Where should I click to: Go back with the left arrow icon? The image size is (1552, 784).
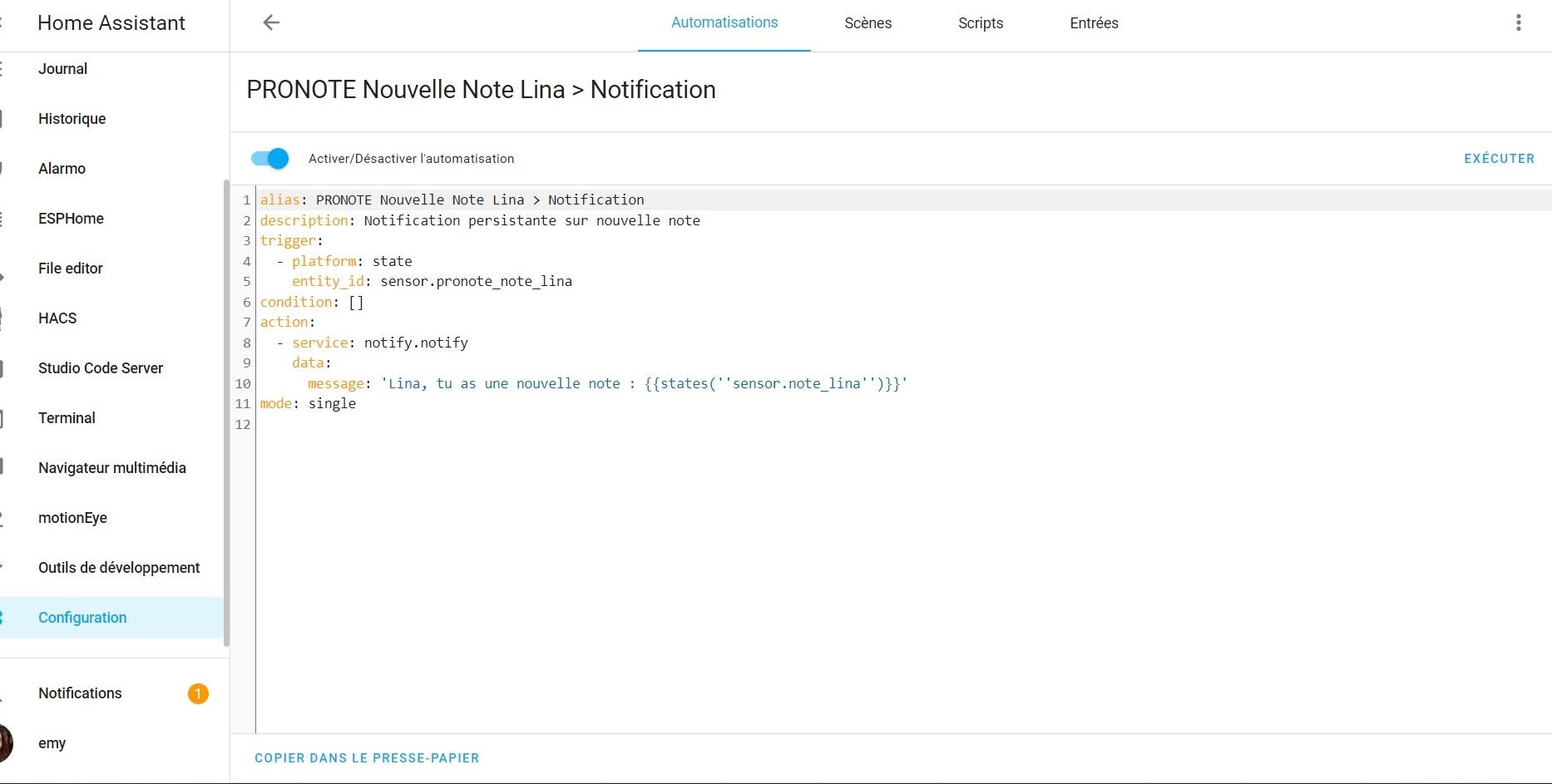coord(271,22)
